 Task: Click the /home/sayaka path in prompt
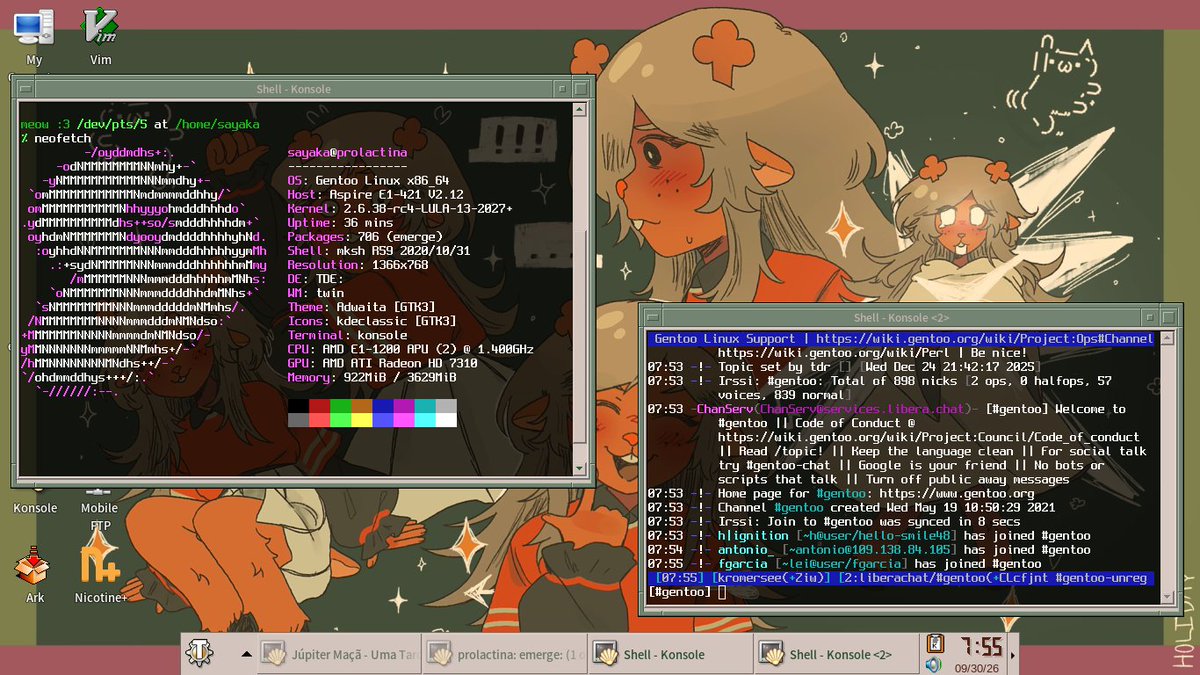(217, 124)
